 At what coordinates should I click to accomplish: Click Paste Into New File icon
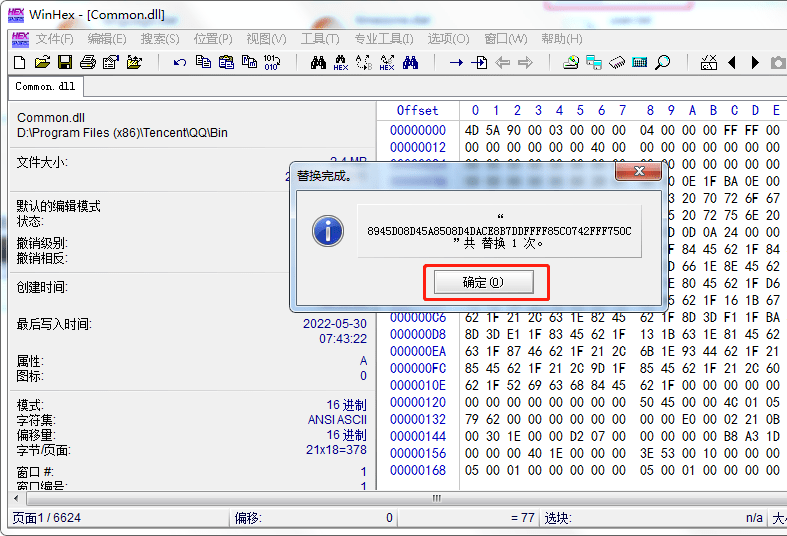click(x=249, y=62)
